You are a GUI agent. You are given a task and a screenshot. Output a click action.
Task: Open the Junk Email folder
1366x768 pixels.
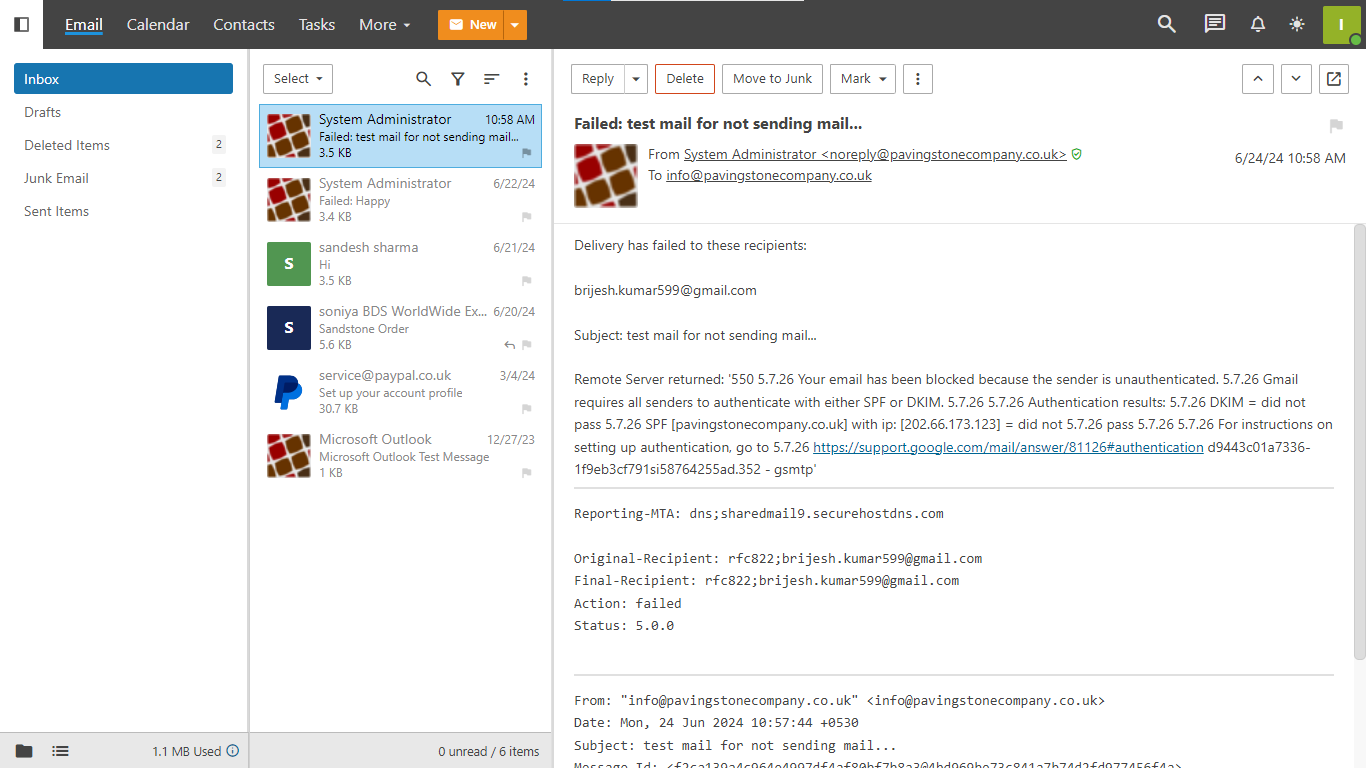click(x=57, y=178)
